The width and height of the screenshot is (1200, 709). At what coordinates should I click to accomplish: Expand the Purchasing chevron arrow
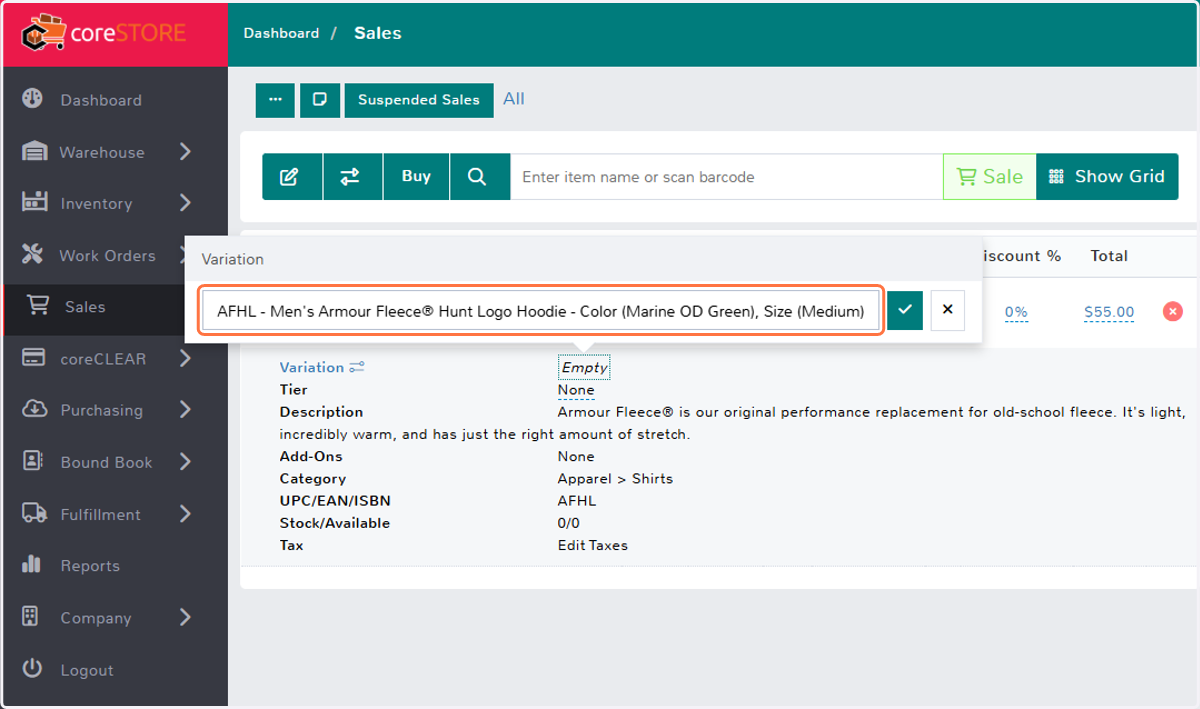coord(185,410)
